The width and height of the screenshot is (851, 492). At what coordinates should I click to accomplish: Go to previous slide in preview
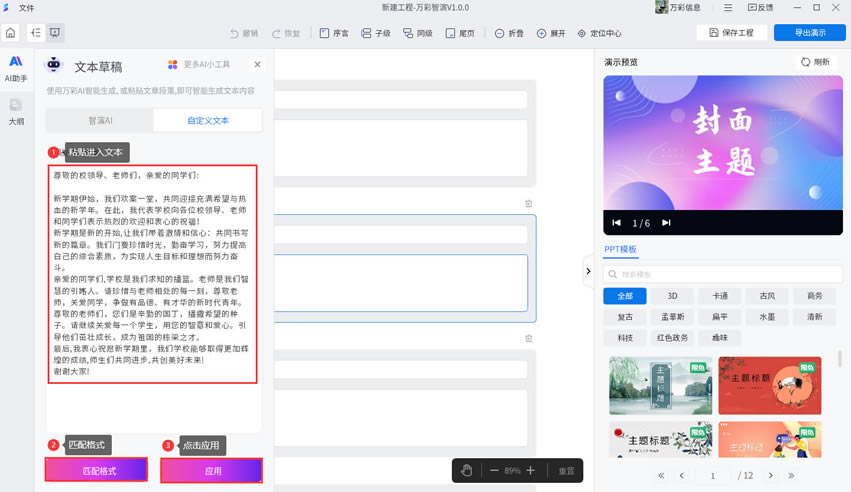tap(616, 223)
